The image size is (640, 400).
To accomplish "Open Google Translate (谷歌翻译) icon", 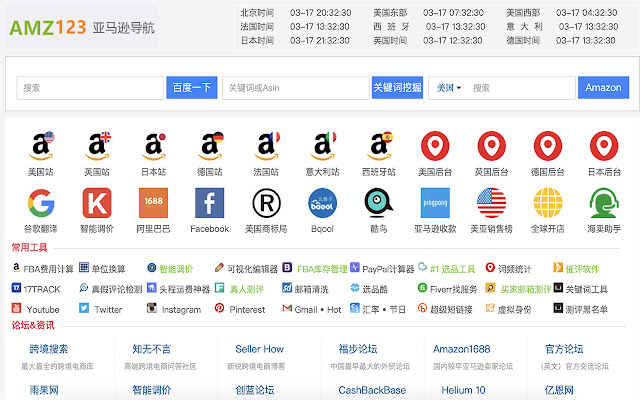I will point(41,203).
